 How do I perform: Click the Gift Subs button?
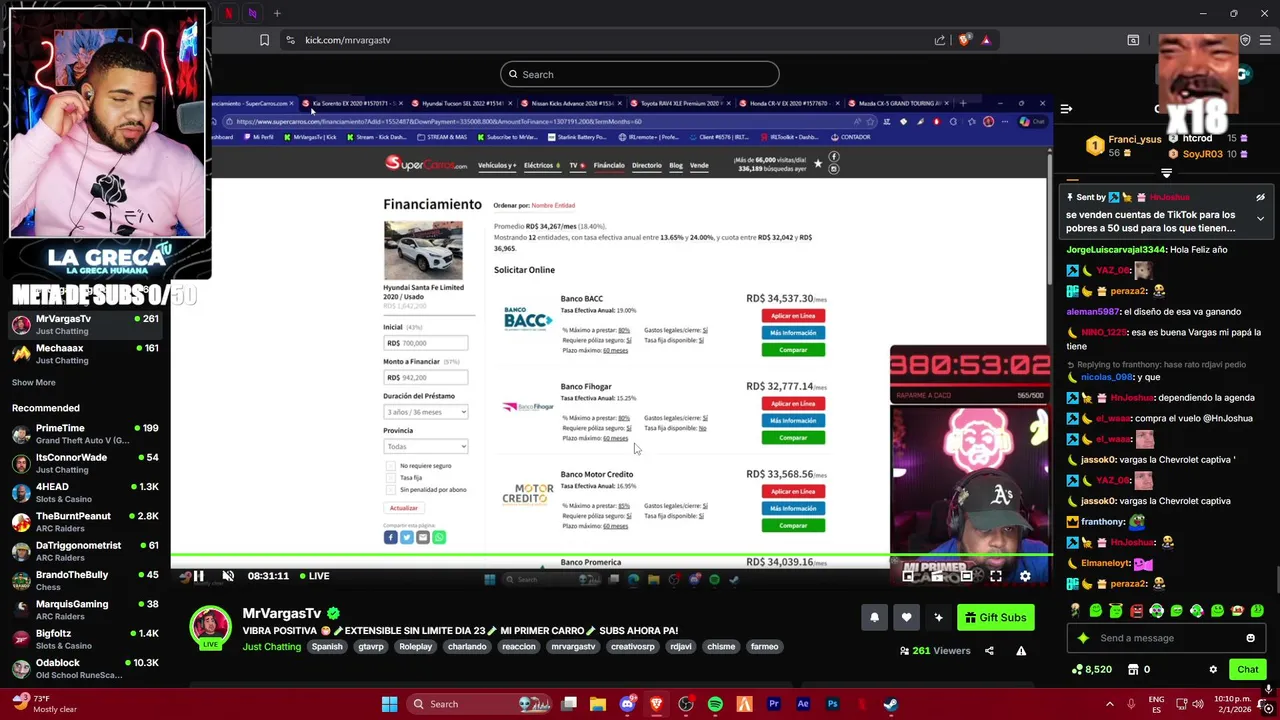(x=995, y=618)
